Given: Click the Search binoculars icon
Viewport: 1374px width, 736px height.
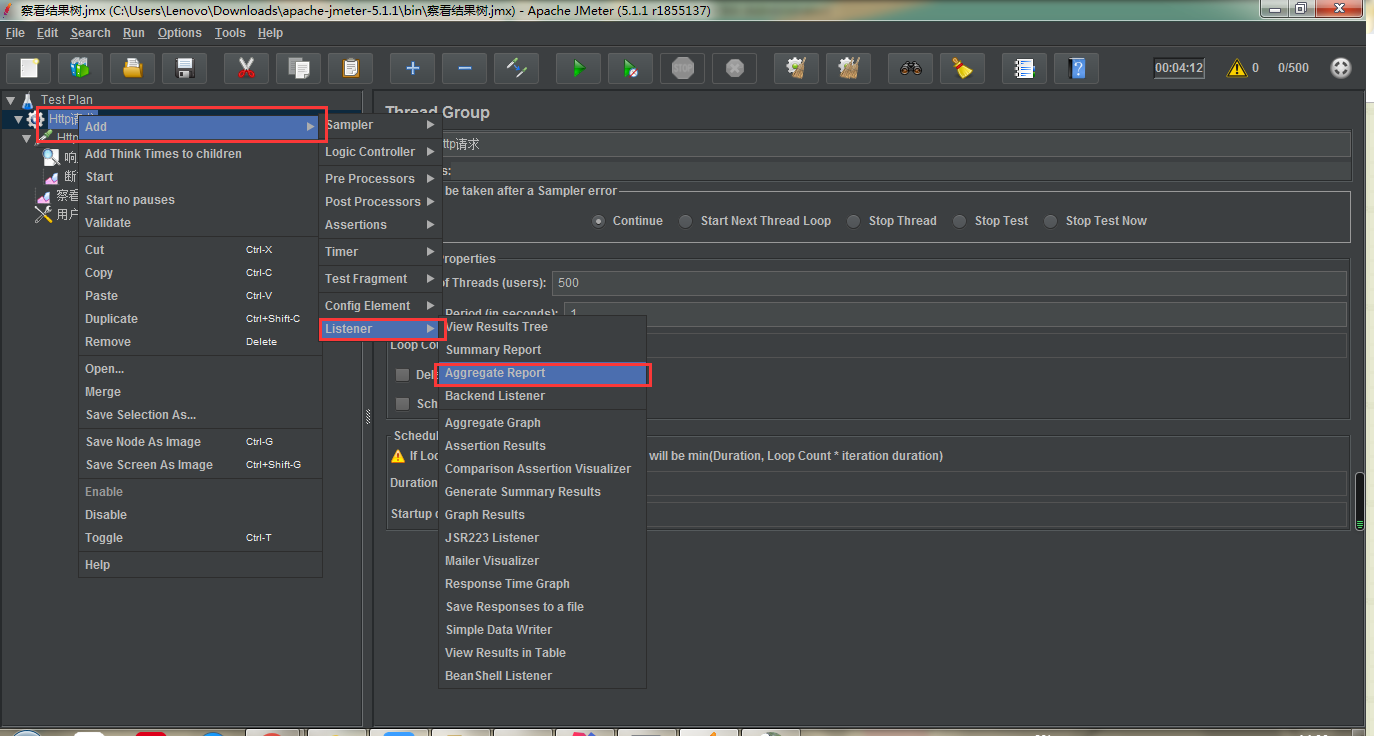Looking at the screenshot, I should click(x=910, y=68).
